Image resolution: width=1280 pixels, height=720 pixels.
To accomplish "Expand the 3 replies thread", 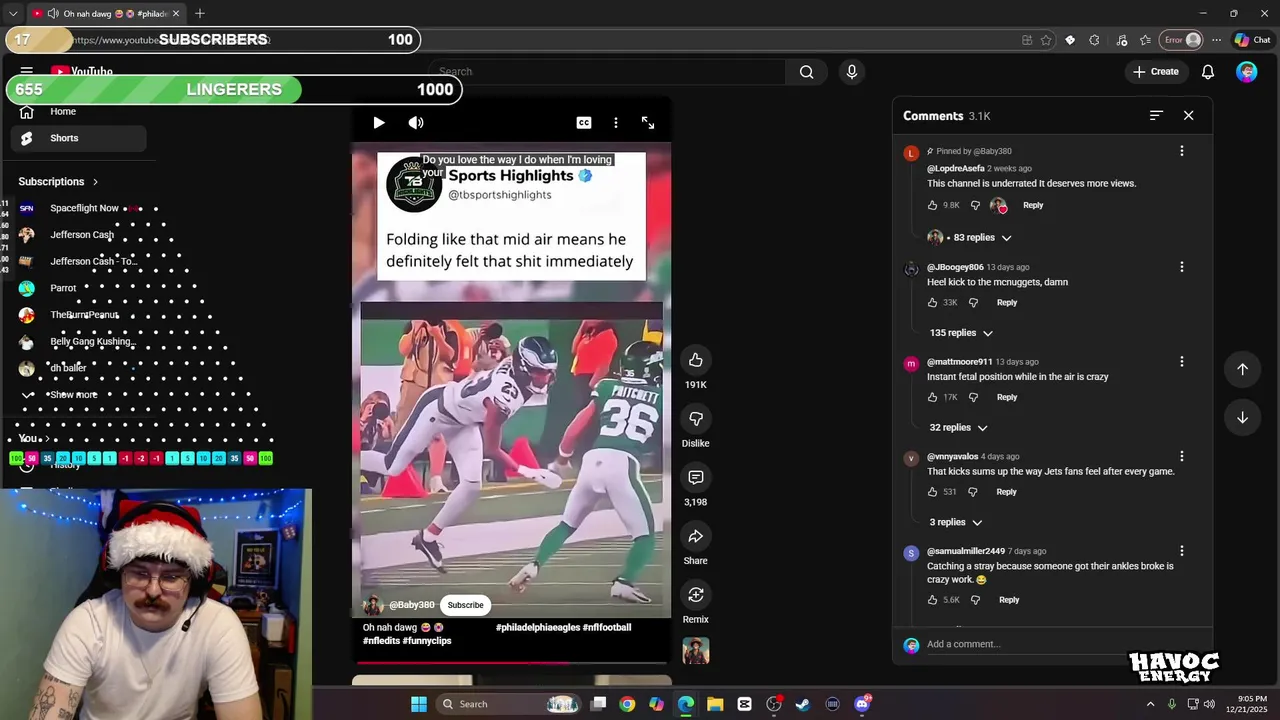I will tap(955, 523).
